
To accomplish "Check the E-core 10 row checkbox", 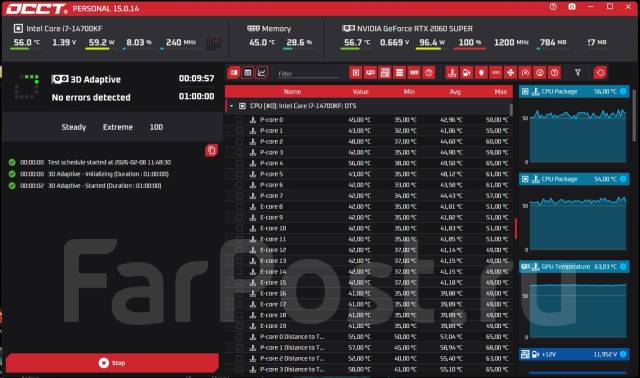I will pos(239,228).
